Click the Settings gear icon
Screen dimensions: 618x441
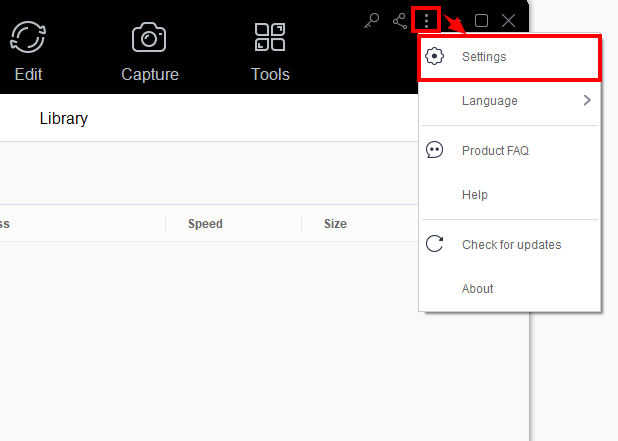[434, 56]
